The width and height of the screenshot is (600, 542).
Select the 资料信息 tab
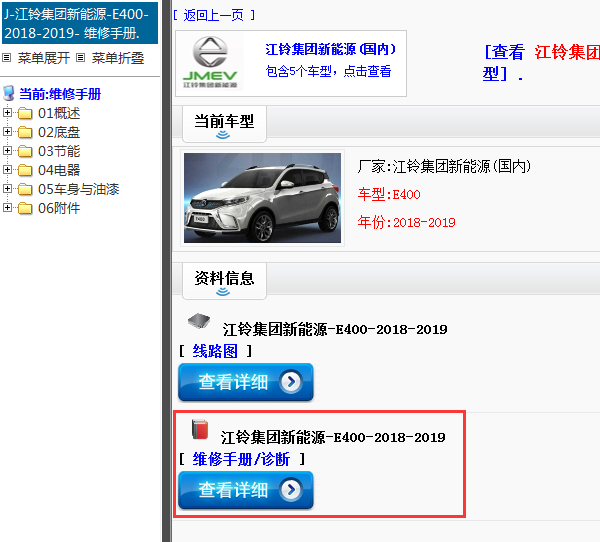(224, 281)
